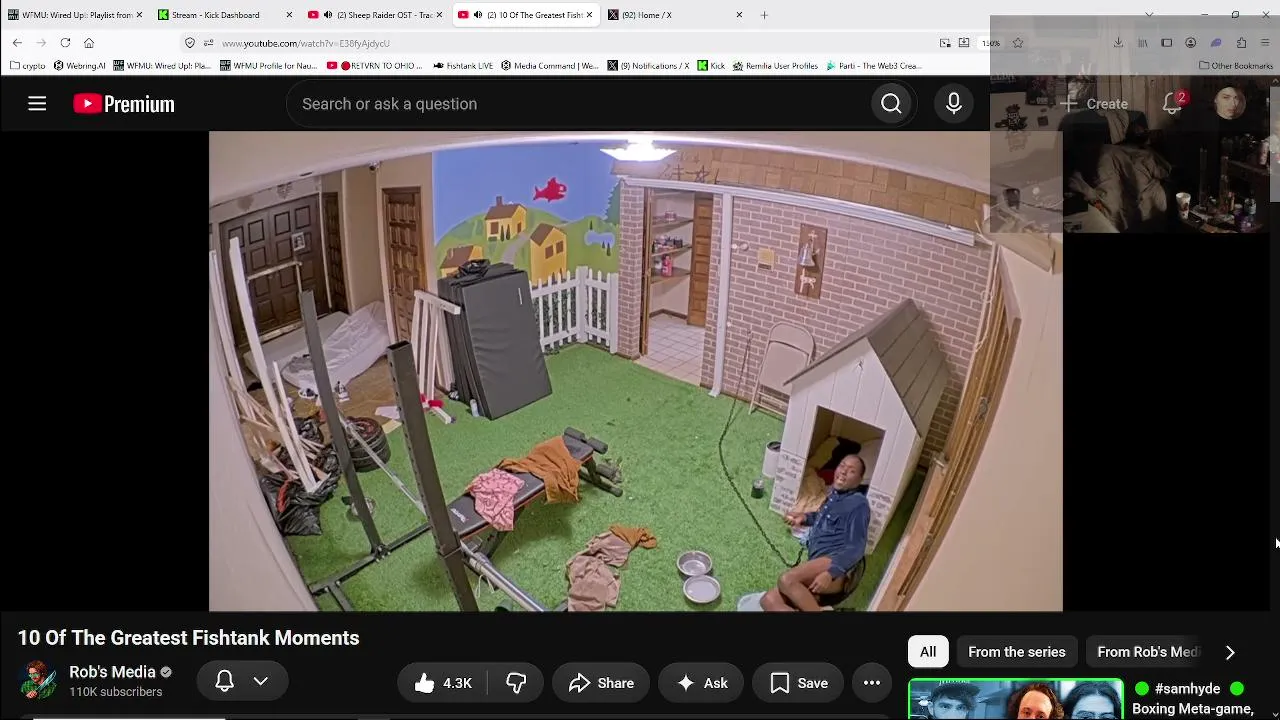Open the Parti Web3 bookmark
The image size is (1280, 720).
[x=873, y=66]
